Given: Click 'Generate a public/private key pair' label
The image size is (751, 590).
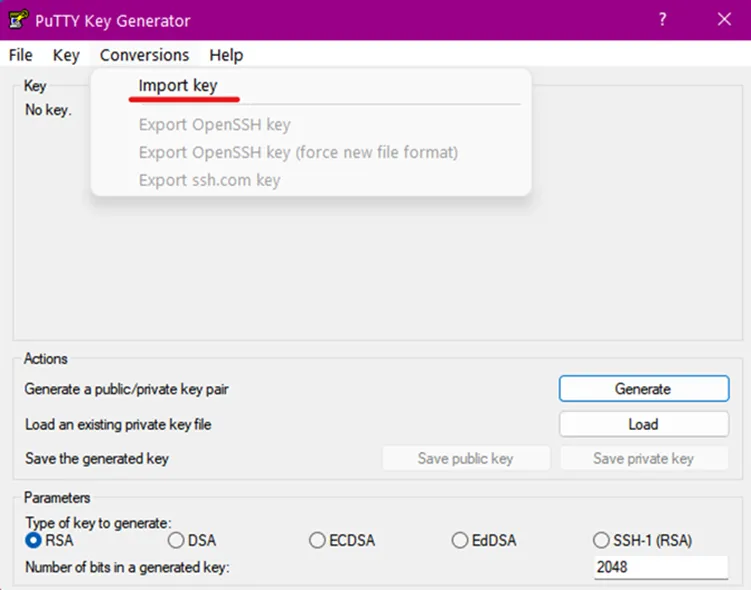Looking at the screenshot, I should (126, 389).
